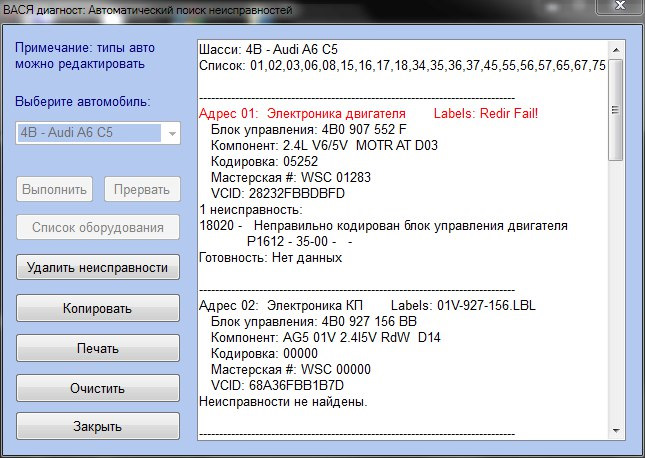Click the vertical scrollbar thumb
This screenshot has width=645, height=458.
pyautogui.click(x=616, y=110)
